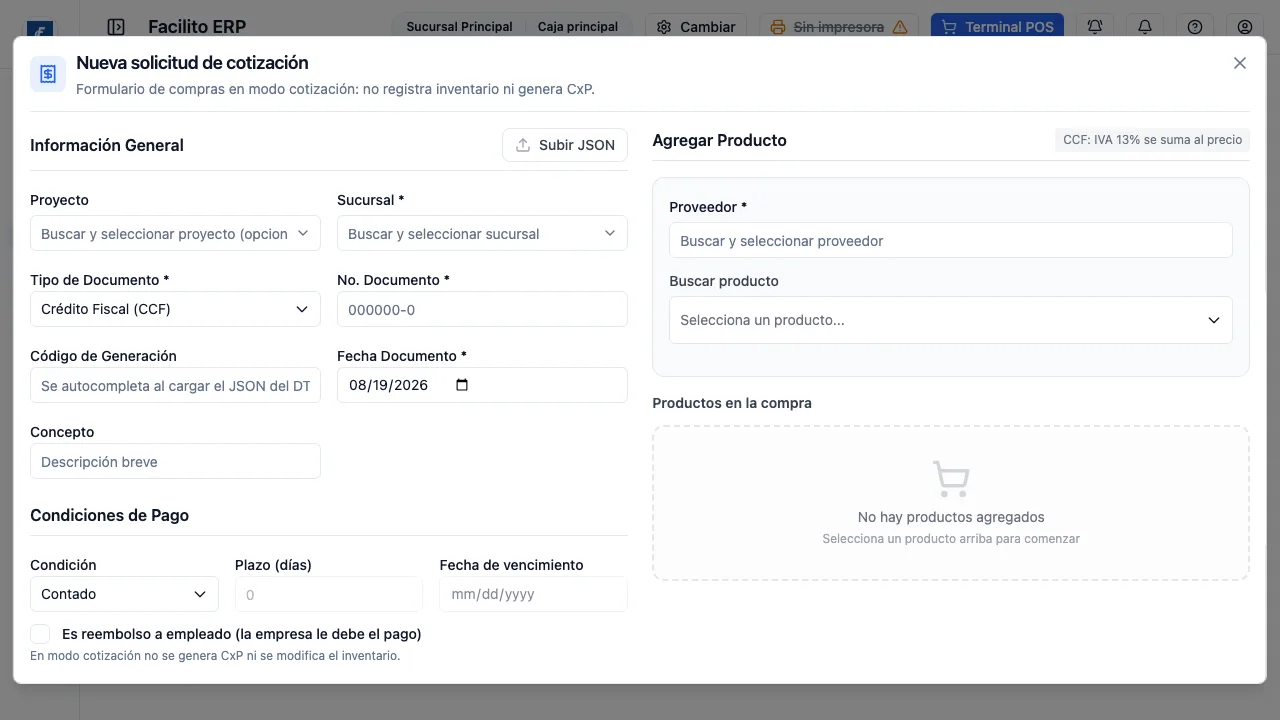Viewport: 1280px width, 720px height.
Task: Click the Caja principal label in top bar
Action: (578, 27)
